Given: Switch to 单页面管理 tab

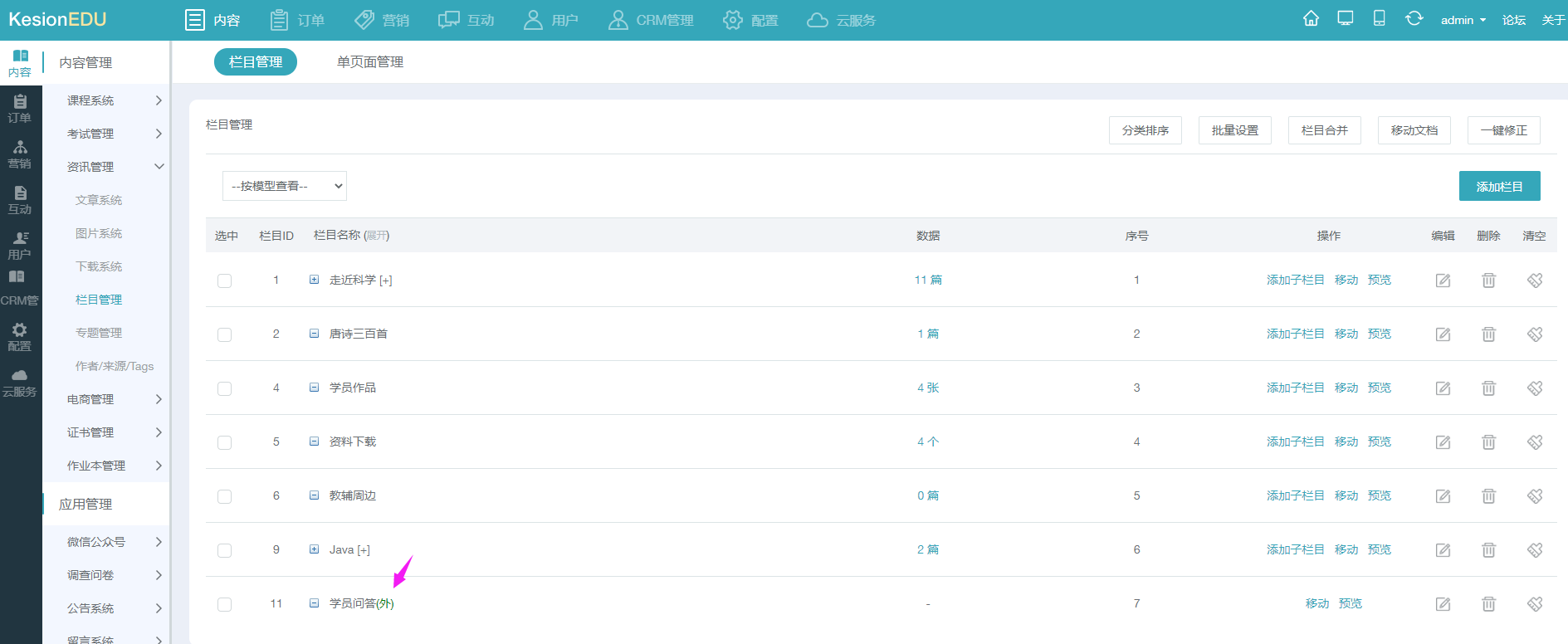Looking at the screenshot, I should tap(370, 62).
